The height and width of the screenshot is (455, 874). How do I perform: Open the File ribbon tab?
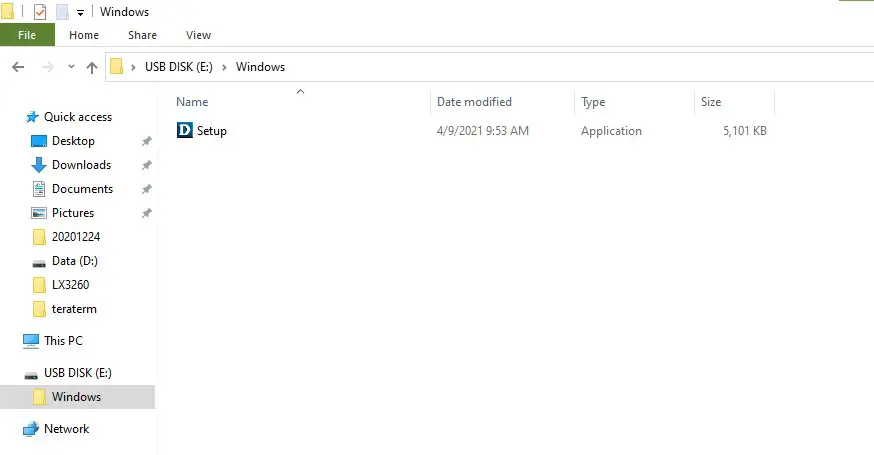pyautogui.click(x=27, y=35)
